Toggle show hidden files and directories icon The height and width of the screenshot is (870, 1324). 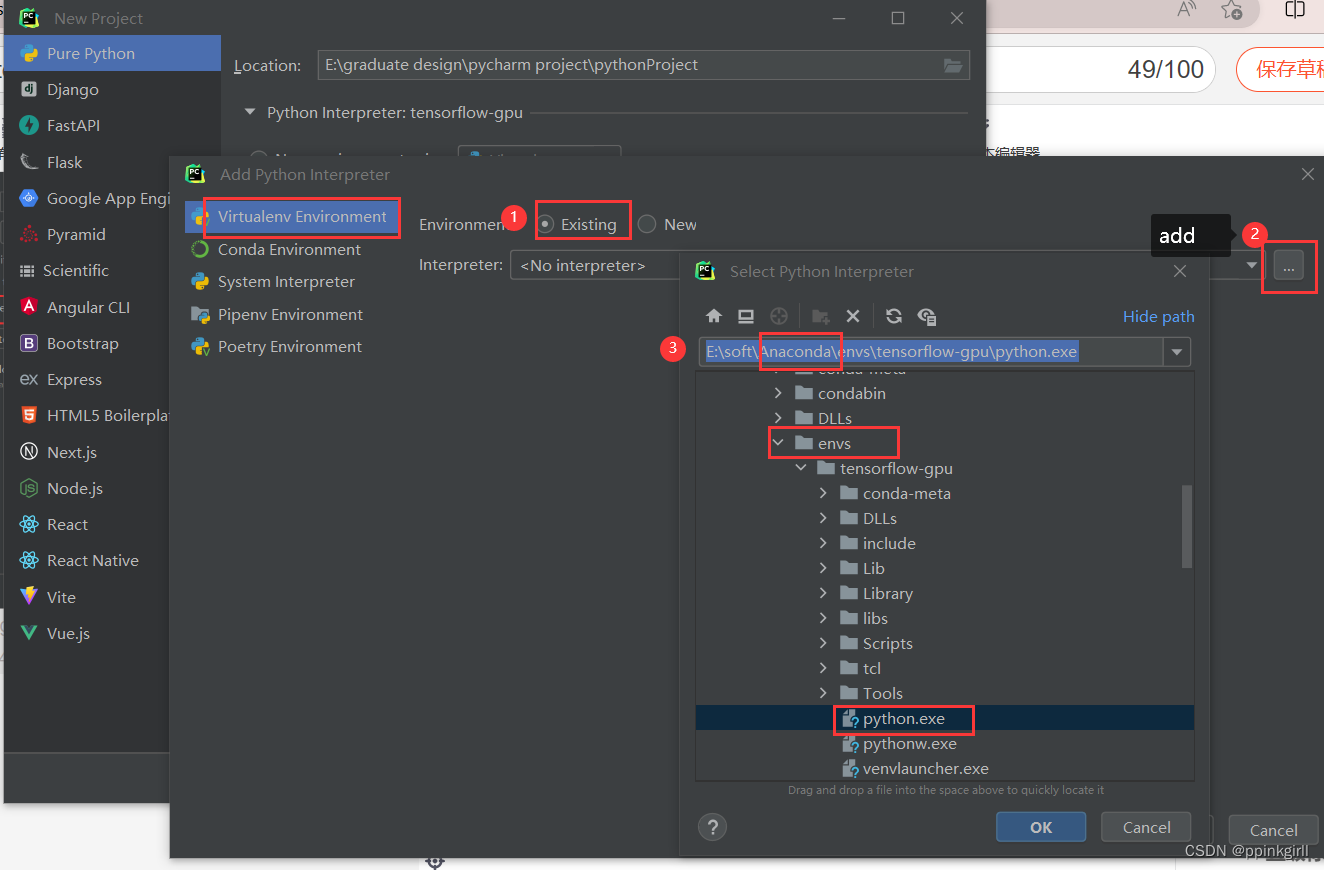(x=927, y=316)
